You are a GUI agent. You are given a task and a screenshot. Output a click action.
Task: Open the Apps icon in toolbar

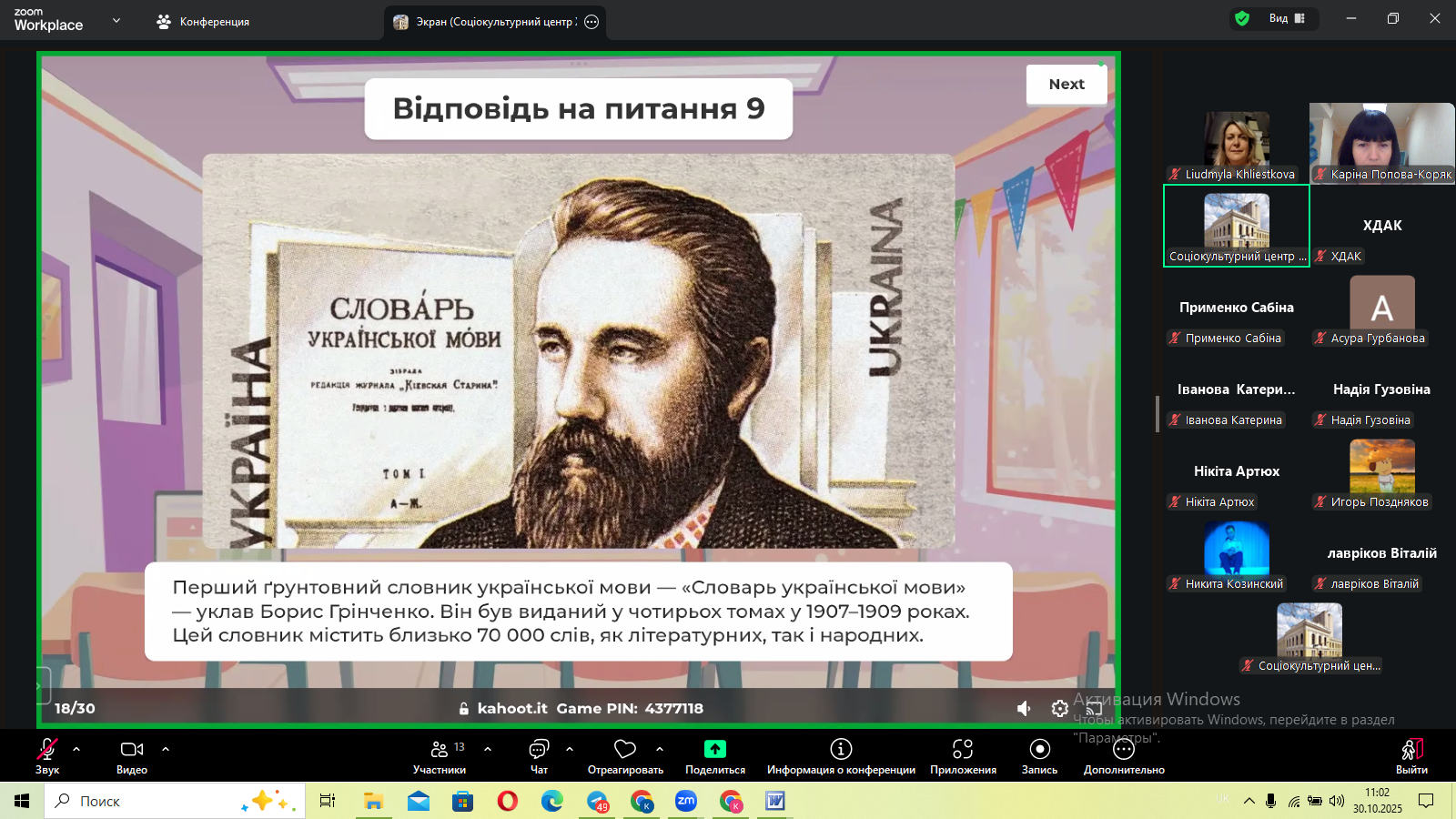point(963,749)
